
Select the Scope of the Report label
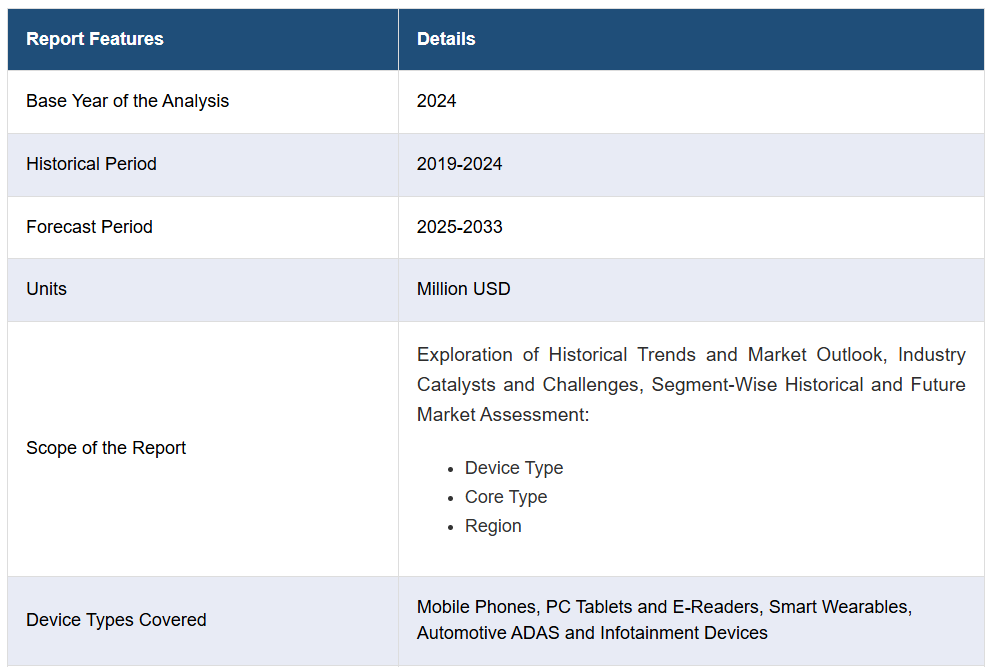point(106,448)
